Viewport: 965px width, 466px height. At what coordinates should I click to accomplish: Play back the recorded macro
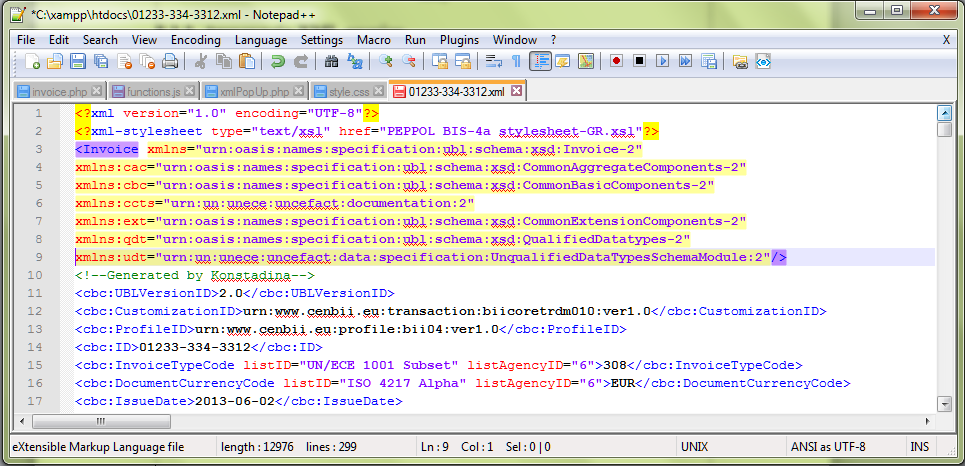pyautogui.click(x=663, y=62)
